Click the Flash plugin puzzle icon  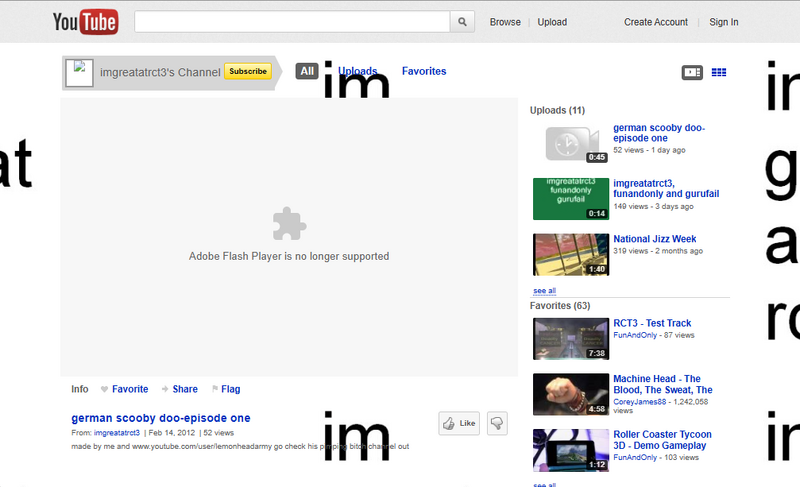click(289, 223)
